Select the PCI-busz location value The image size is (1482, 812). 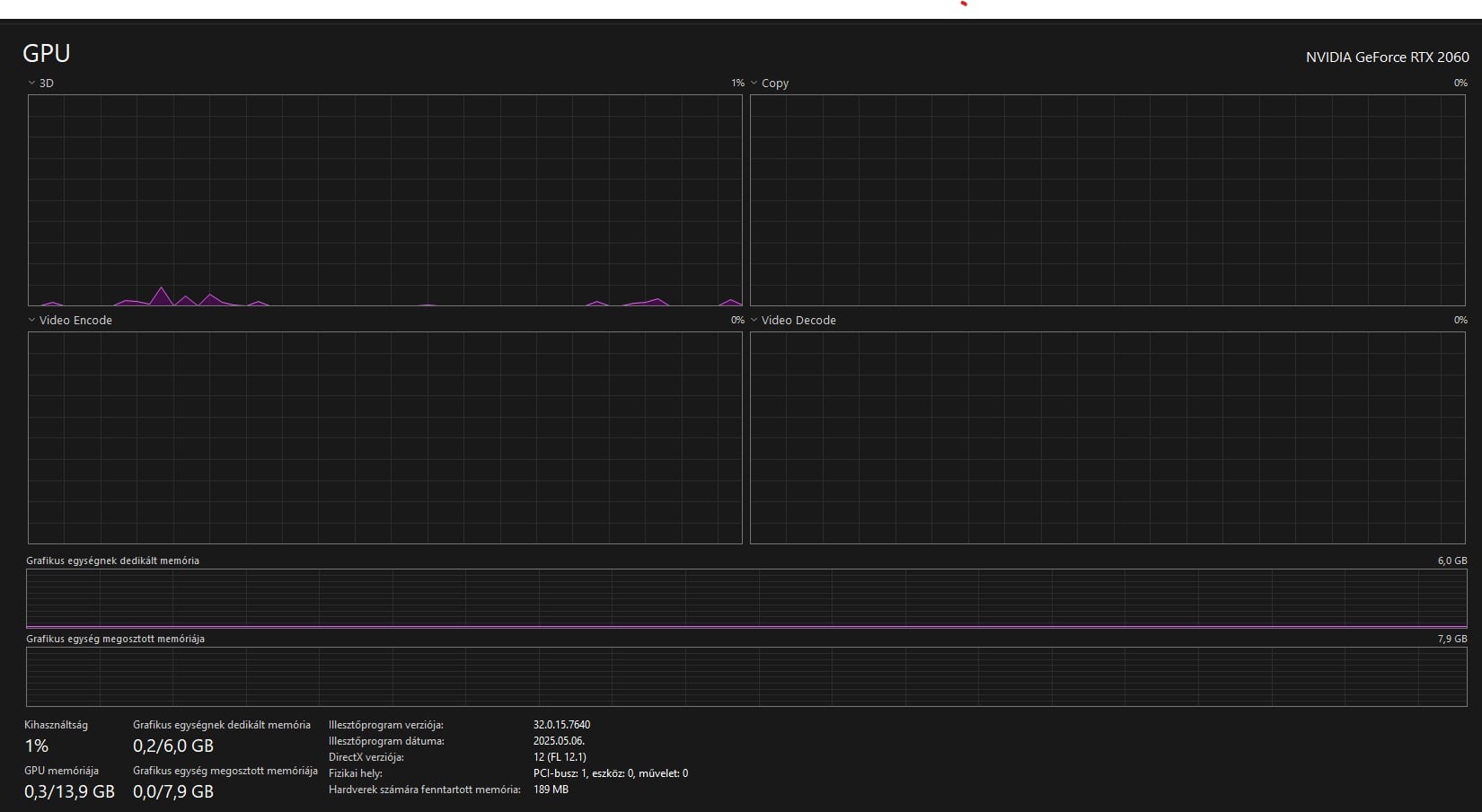click(611, 773)
